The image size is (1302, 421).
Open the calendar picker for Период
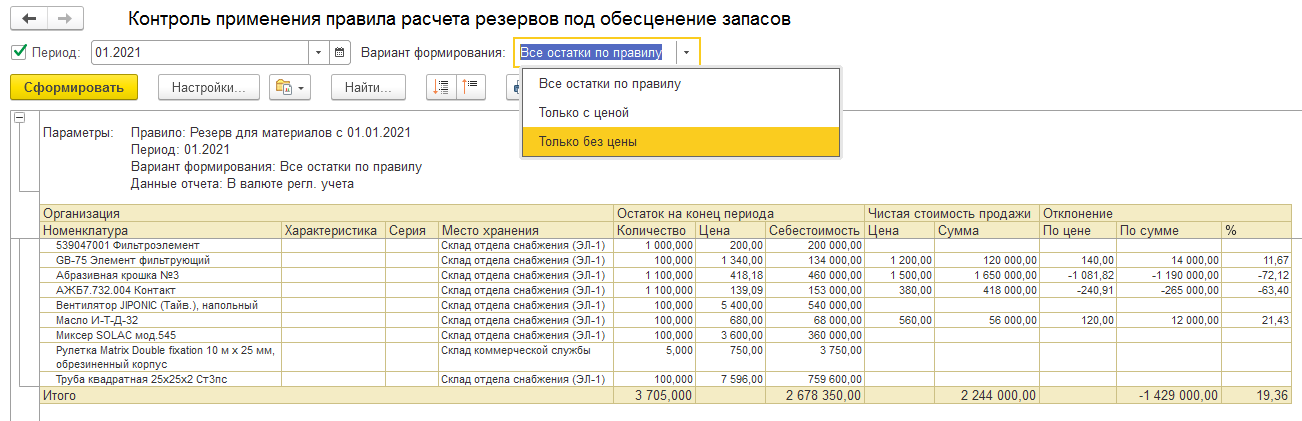[340, 52]
